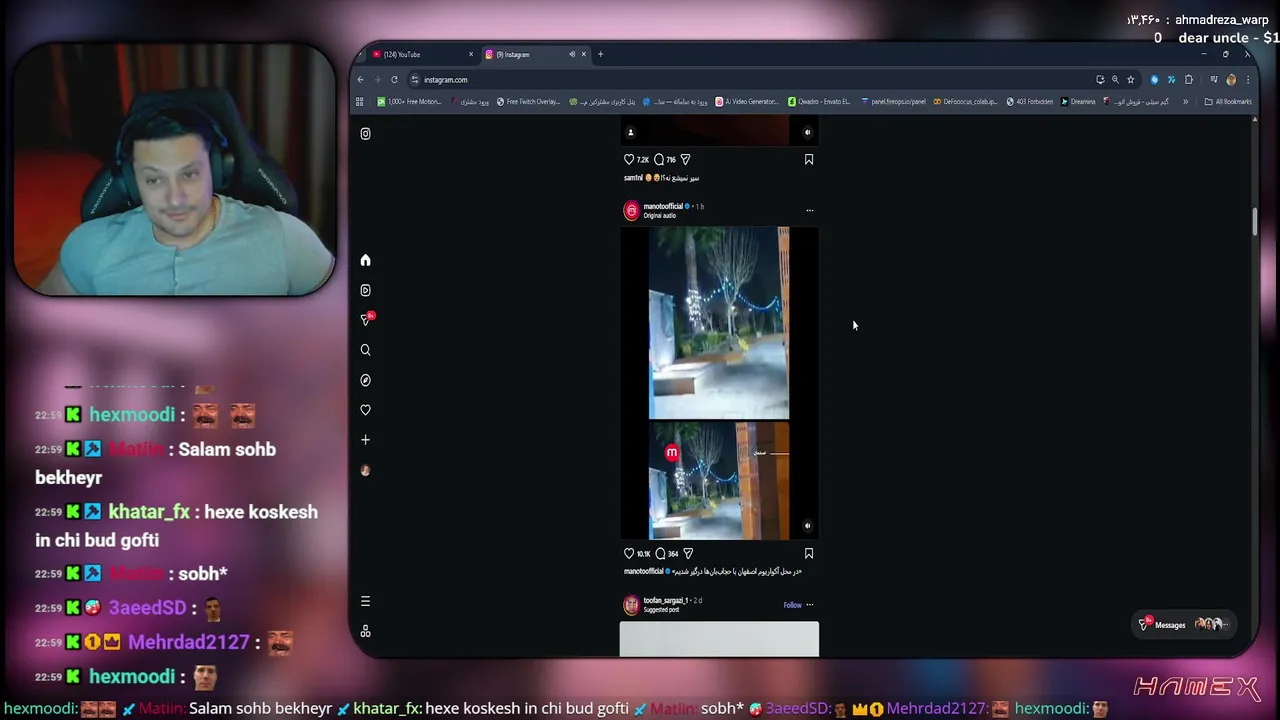
Task: Bookmark this page with the star icon
Action: (1131, 79)
